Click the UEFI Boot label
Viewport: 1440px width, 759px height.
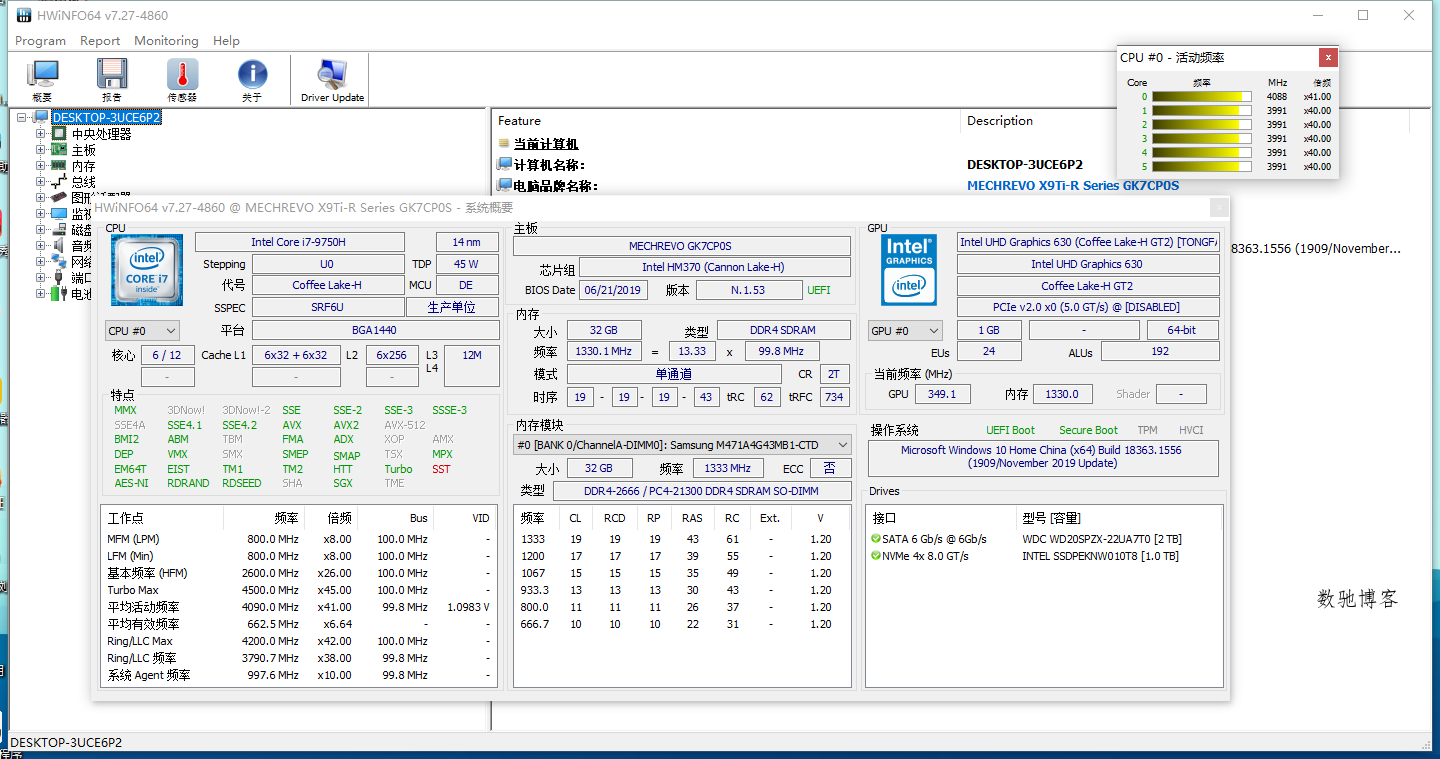[x=1011, y=430]
